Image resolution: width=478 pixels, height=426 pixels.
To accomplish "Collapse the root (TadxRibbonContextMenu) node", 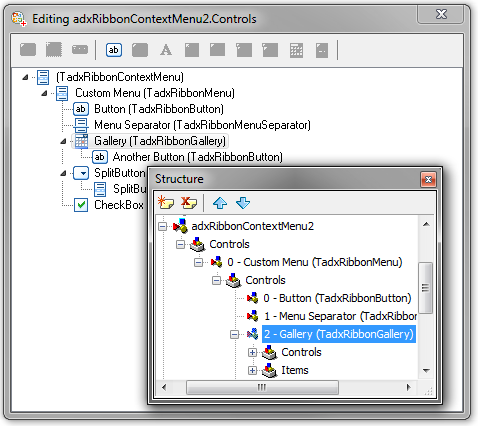I will tap(25, 77).
